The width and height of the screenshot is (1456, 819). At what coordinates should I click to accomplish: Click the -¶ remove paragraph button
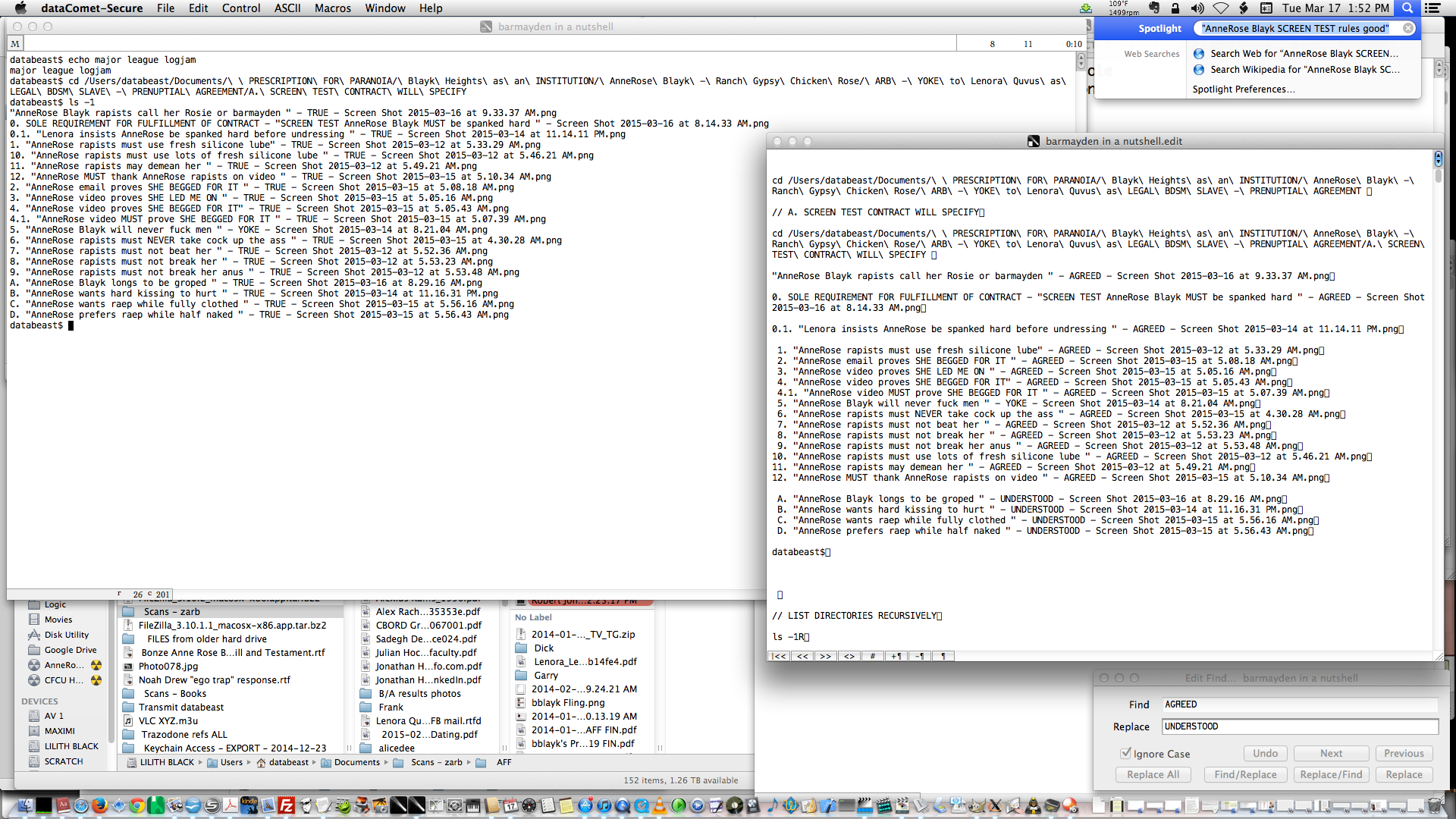(x=920, y=657)
